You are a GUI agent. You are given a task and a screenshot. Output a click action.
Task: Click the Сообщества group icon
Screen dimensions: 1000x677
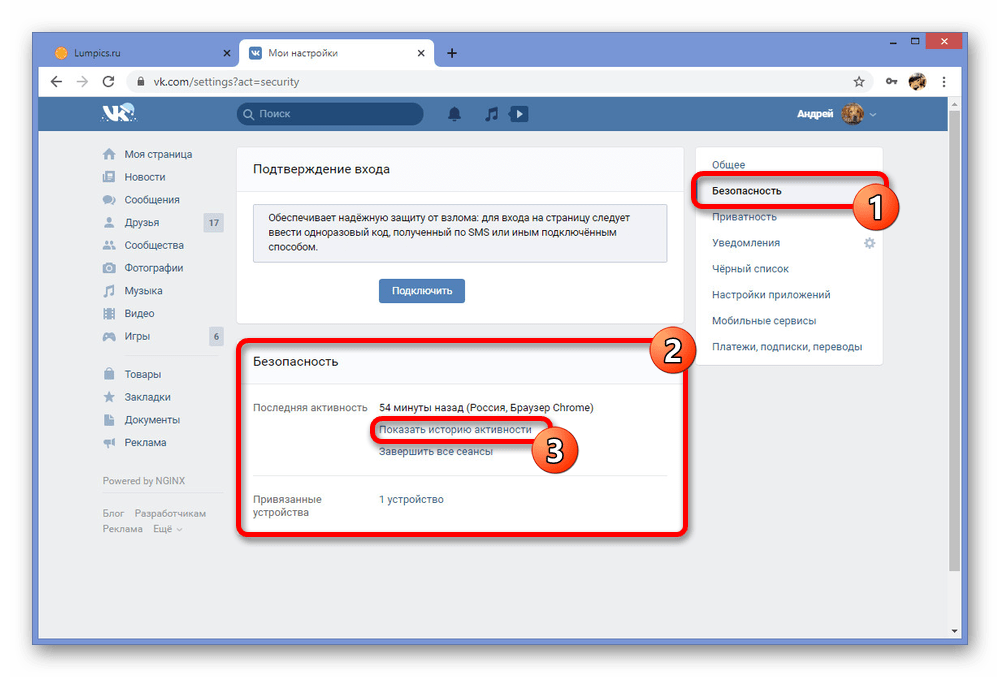pos(109,245)
